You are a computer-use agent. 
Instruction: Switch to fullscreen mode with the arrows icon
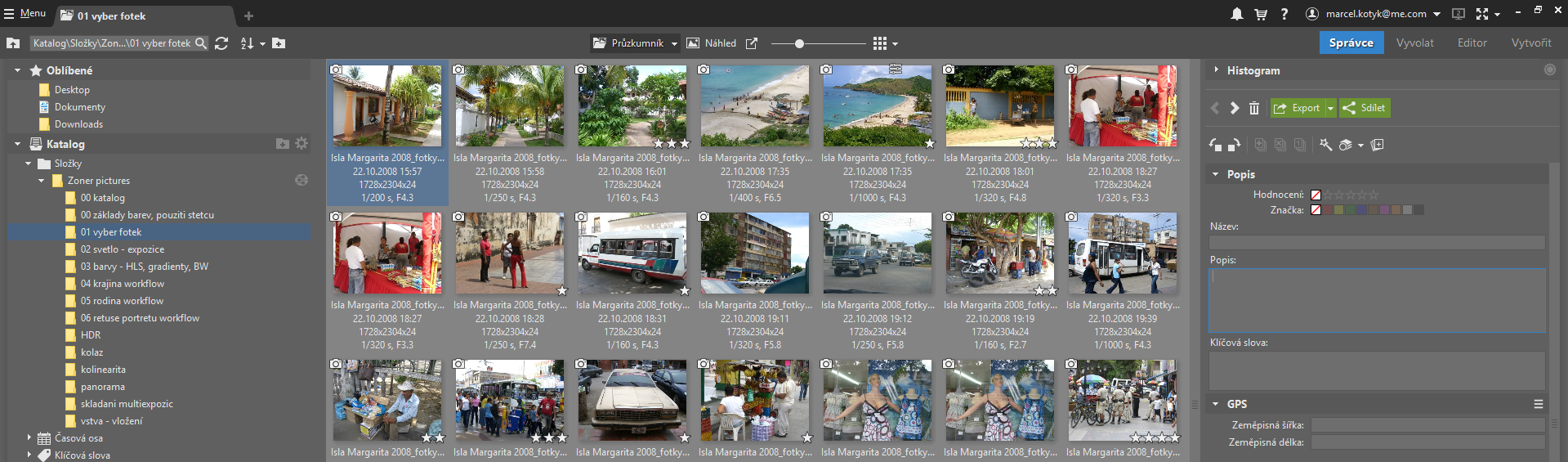click(1482, 14)
